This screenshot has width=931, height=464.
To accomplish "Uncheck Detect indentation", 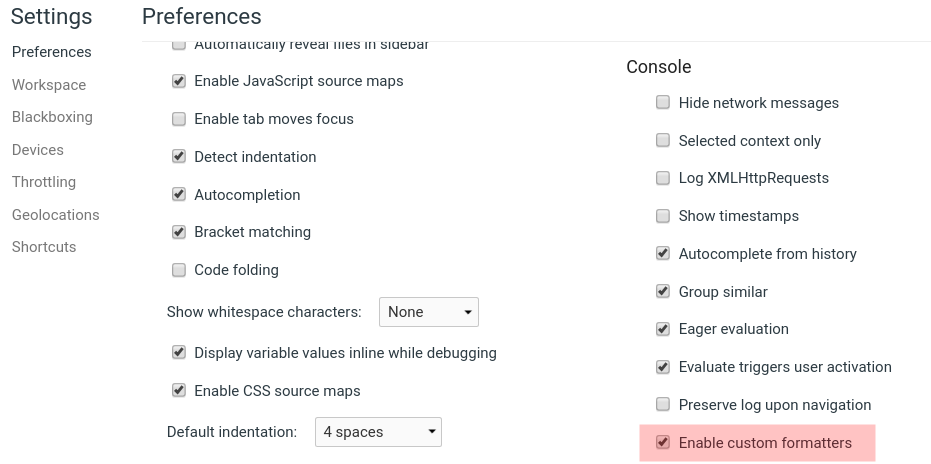I will tap(179, 157).
